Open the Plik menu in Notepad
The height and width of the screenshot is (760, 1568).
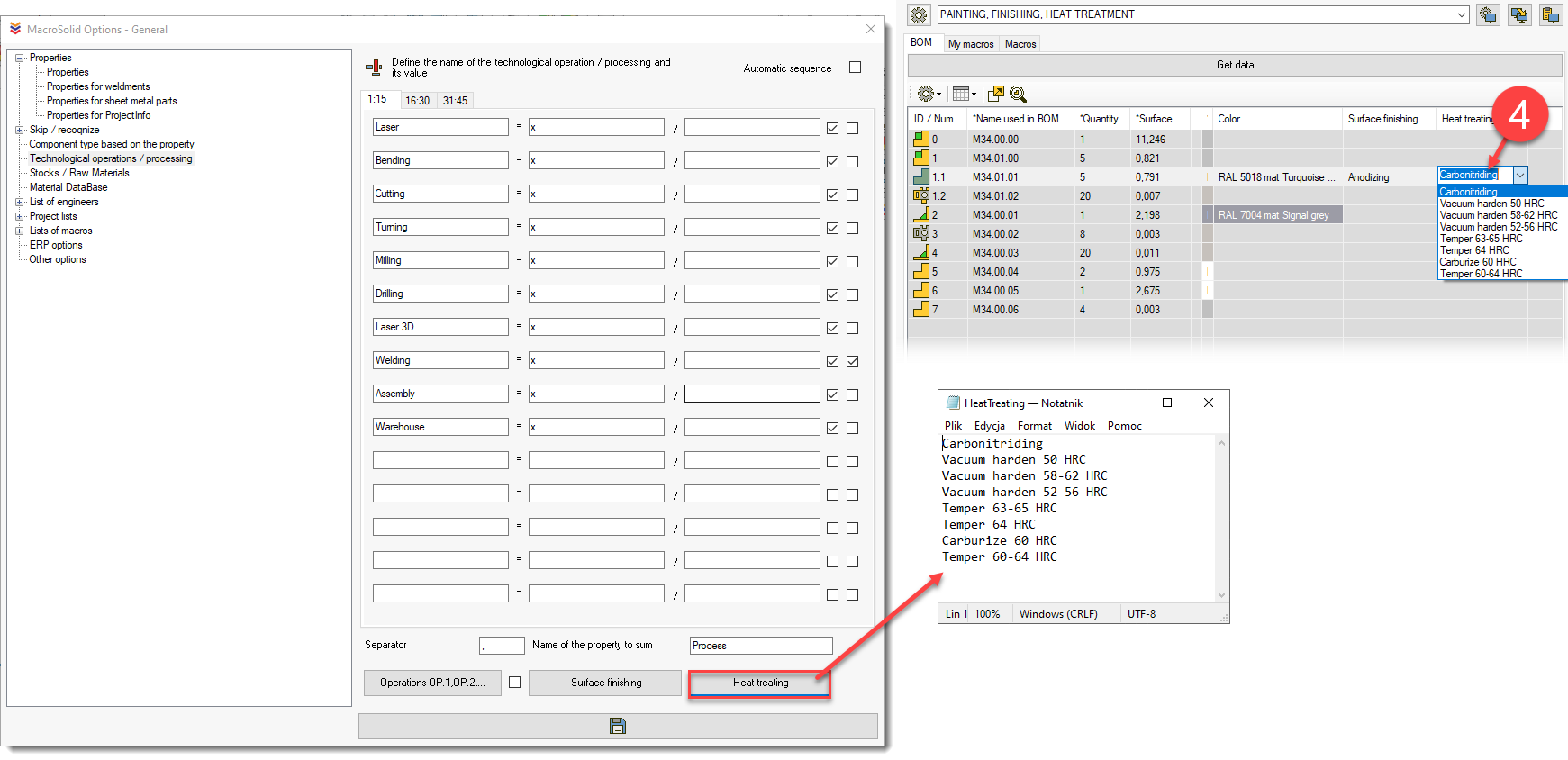pyautogui.click(x=953, y=426)
